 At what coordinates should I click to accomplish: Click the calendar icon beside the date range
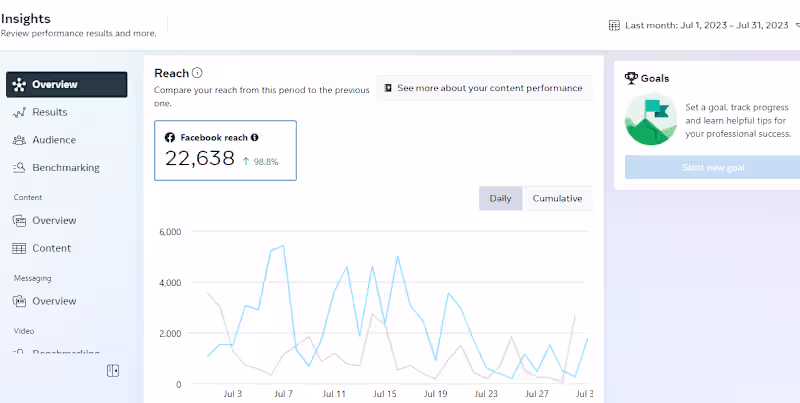pyautogui.click(x=614, y=25)
